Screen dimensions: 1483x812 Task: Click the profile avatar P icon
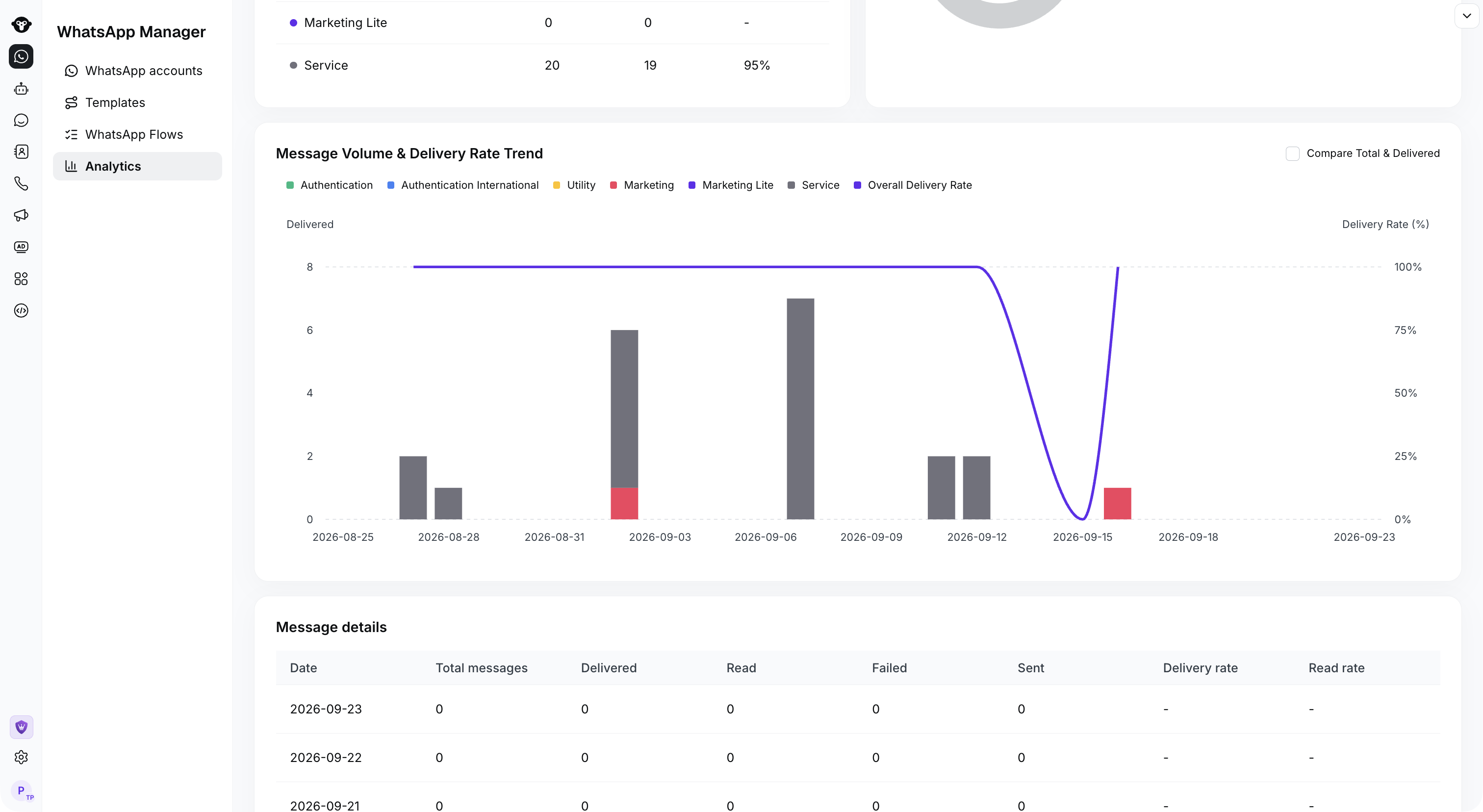(21, 791)
